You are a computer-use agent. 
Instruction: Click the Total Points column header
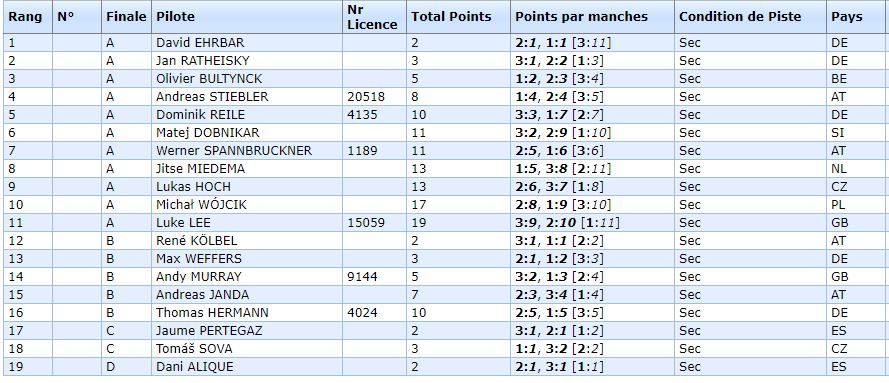451,17
